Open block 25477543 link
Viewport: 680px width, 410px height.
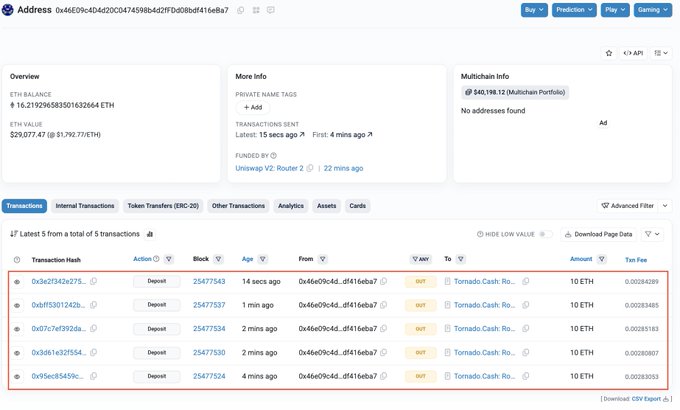point(209,281)
